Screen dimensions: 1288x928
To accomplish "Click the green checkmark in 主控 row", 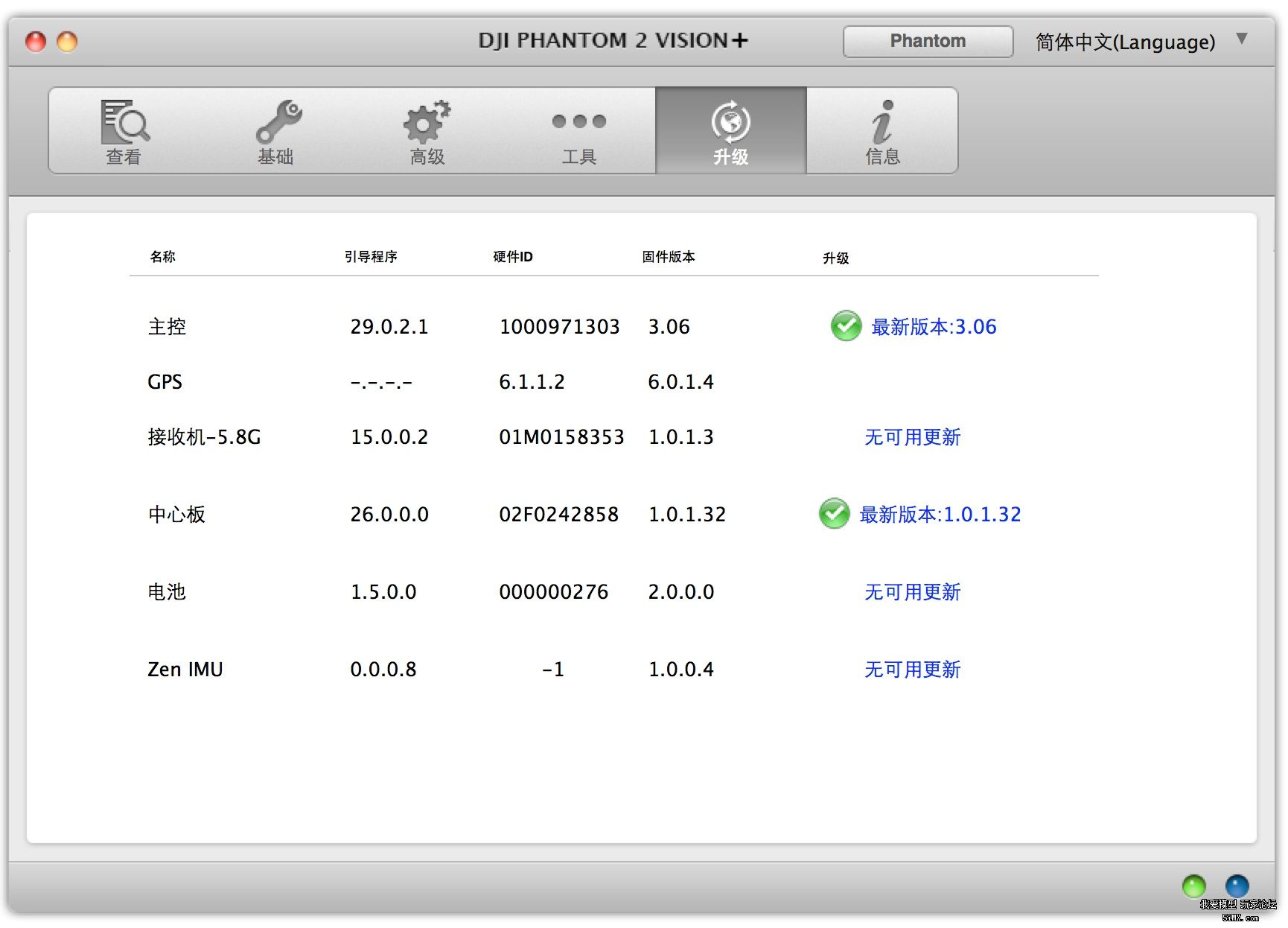I will coord(846,325).
